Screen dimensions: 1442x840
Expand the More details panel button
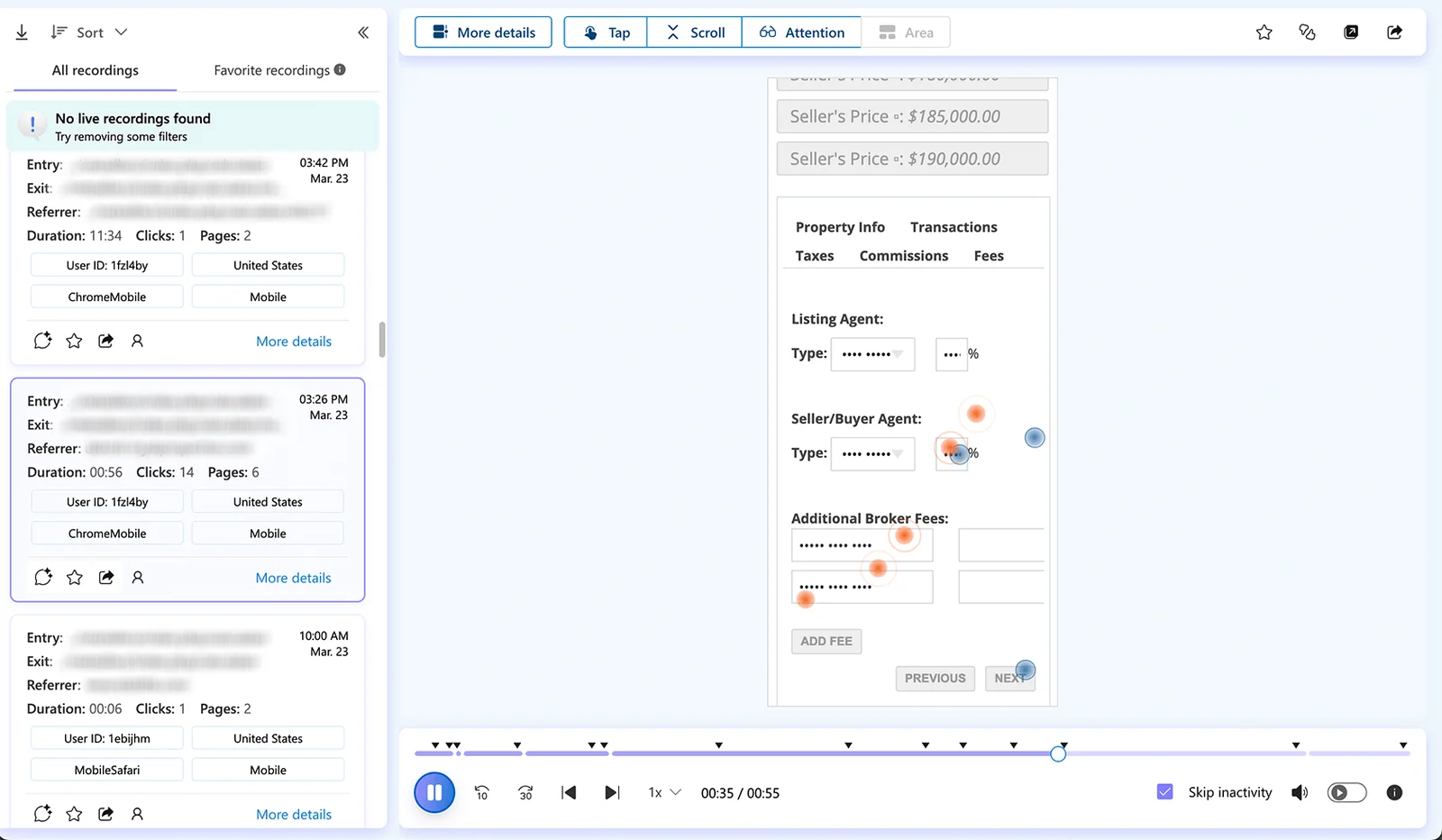point(483,32)
